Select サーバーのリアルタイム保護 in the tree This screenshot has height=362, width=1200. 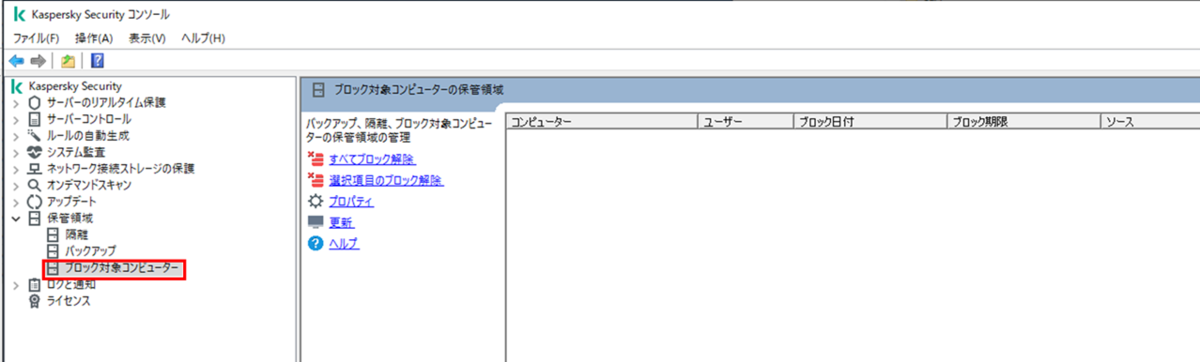pyautogui.click(x=107, y=103)
